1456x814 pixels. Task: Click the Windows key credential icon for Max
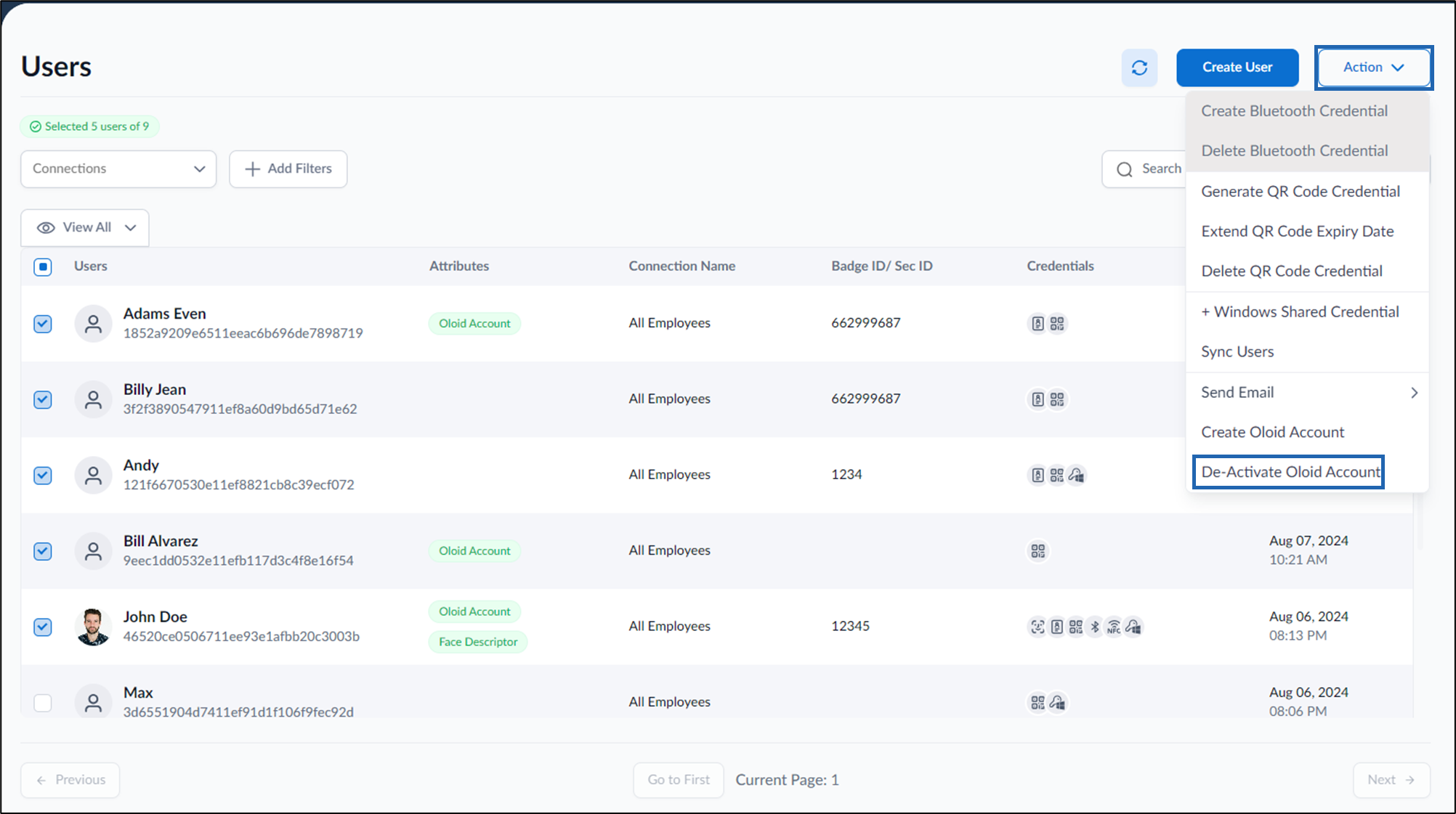[x=1057, y=703]
